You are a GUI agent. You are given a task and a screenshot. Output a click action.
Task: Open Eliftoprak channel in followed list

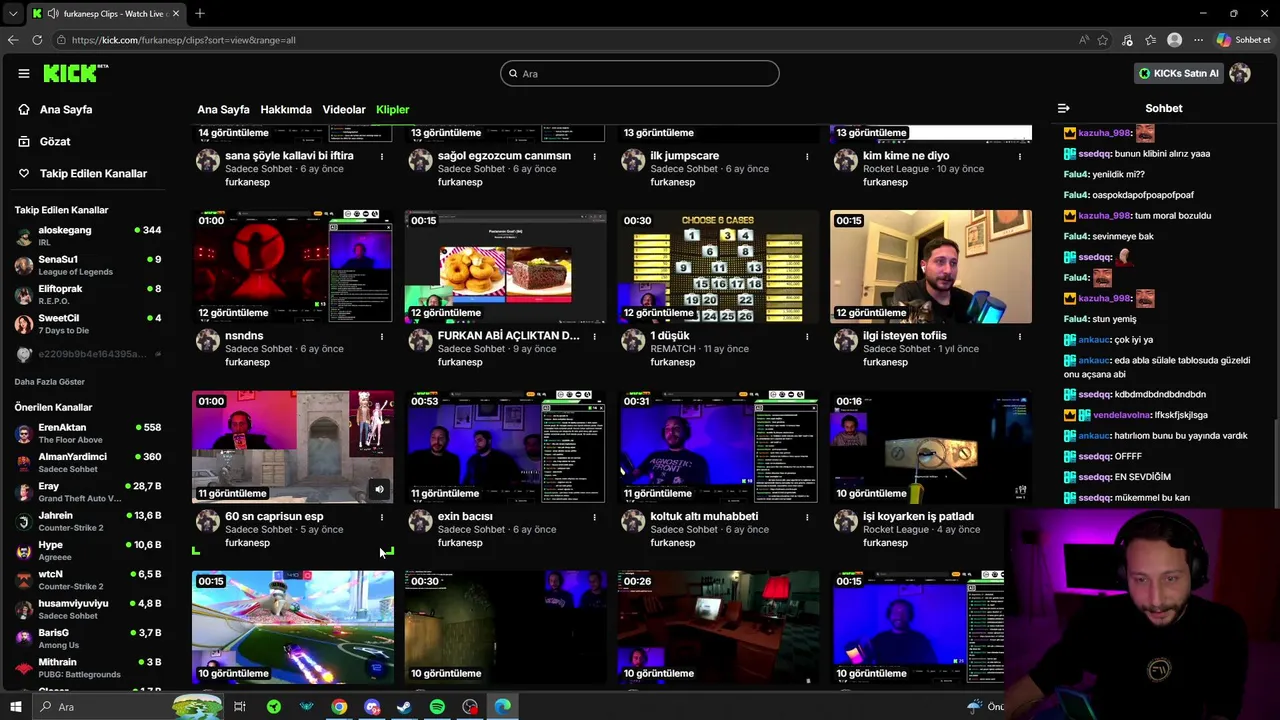coord(88,294)
